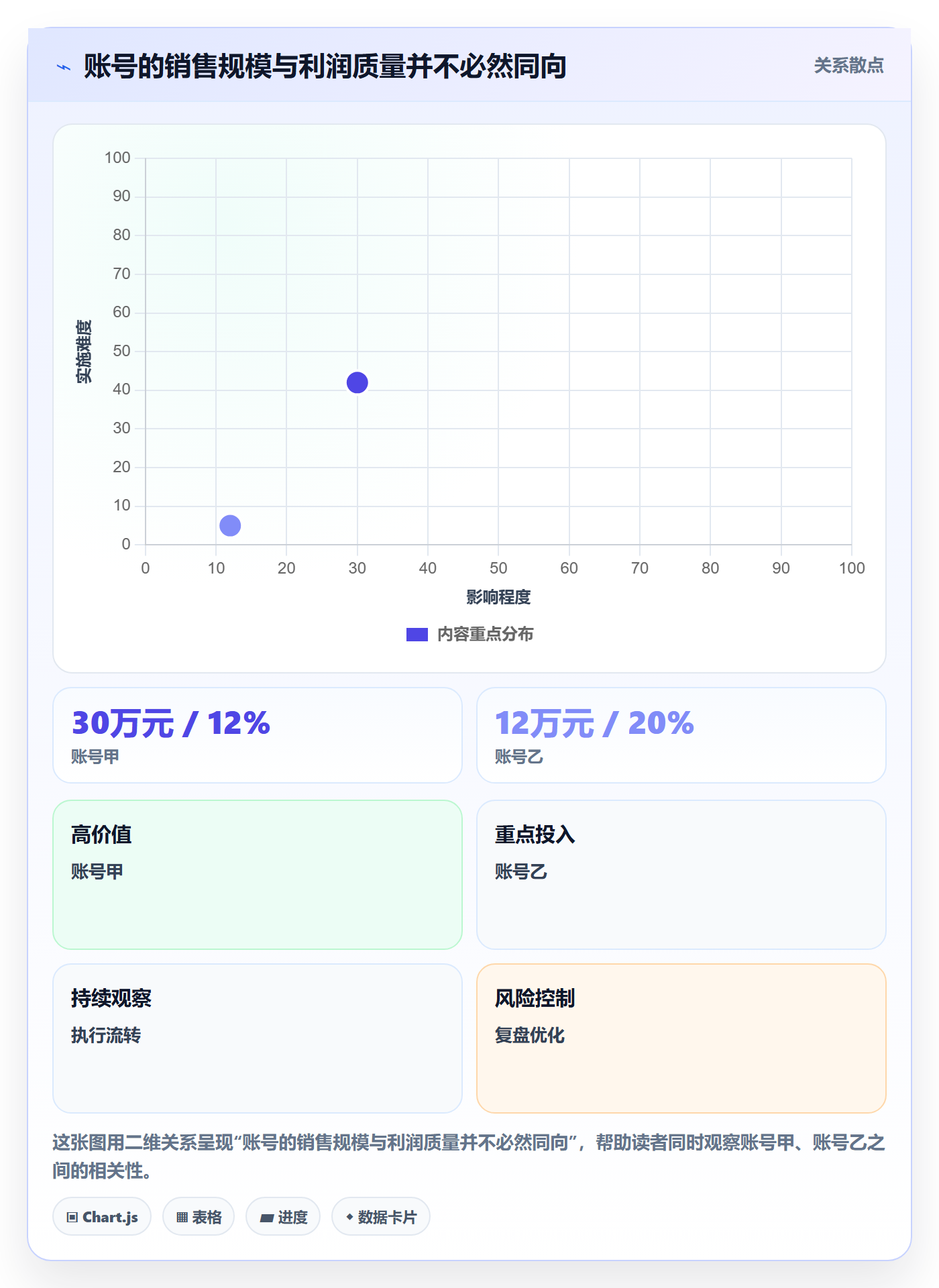The width and height of the screenshot is (939, 1288).
Task: Click the y-axis title 实施难度
Action: click(x=84, y=352)
